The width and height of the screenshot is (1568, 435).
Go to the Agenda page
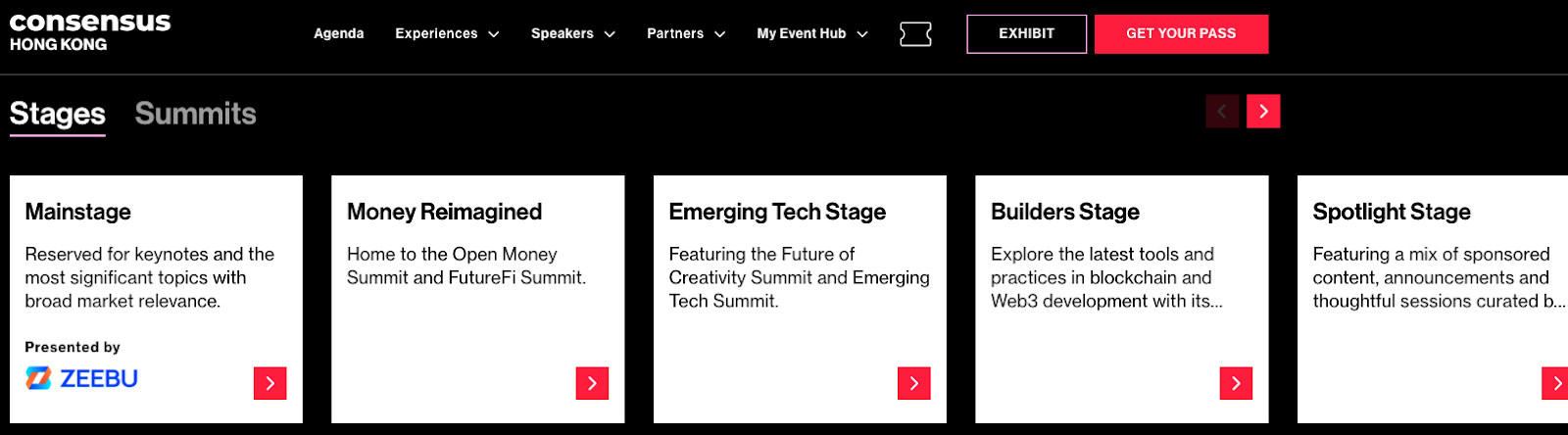coord(338,33)
